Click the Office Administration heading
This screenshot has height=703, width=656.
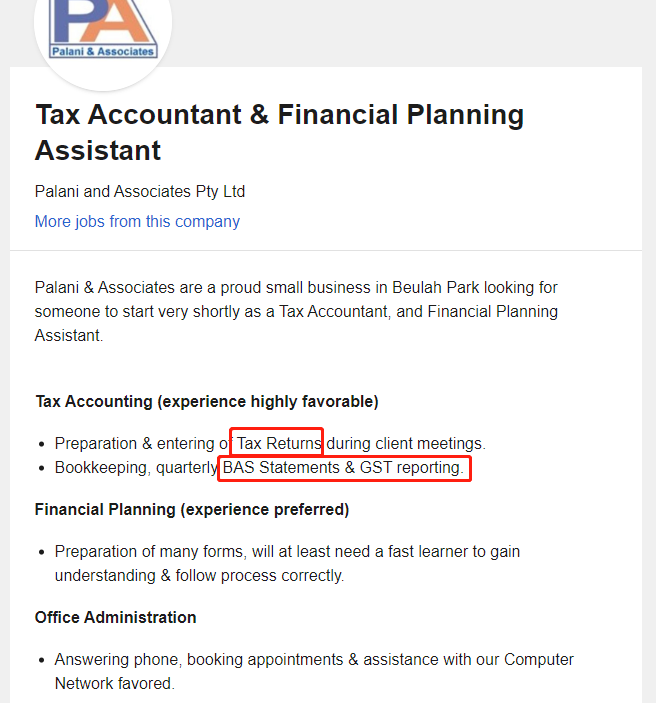pyautogui.click(x=116, y=617)
